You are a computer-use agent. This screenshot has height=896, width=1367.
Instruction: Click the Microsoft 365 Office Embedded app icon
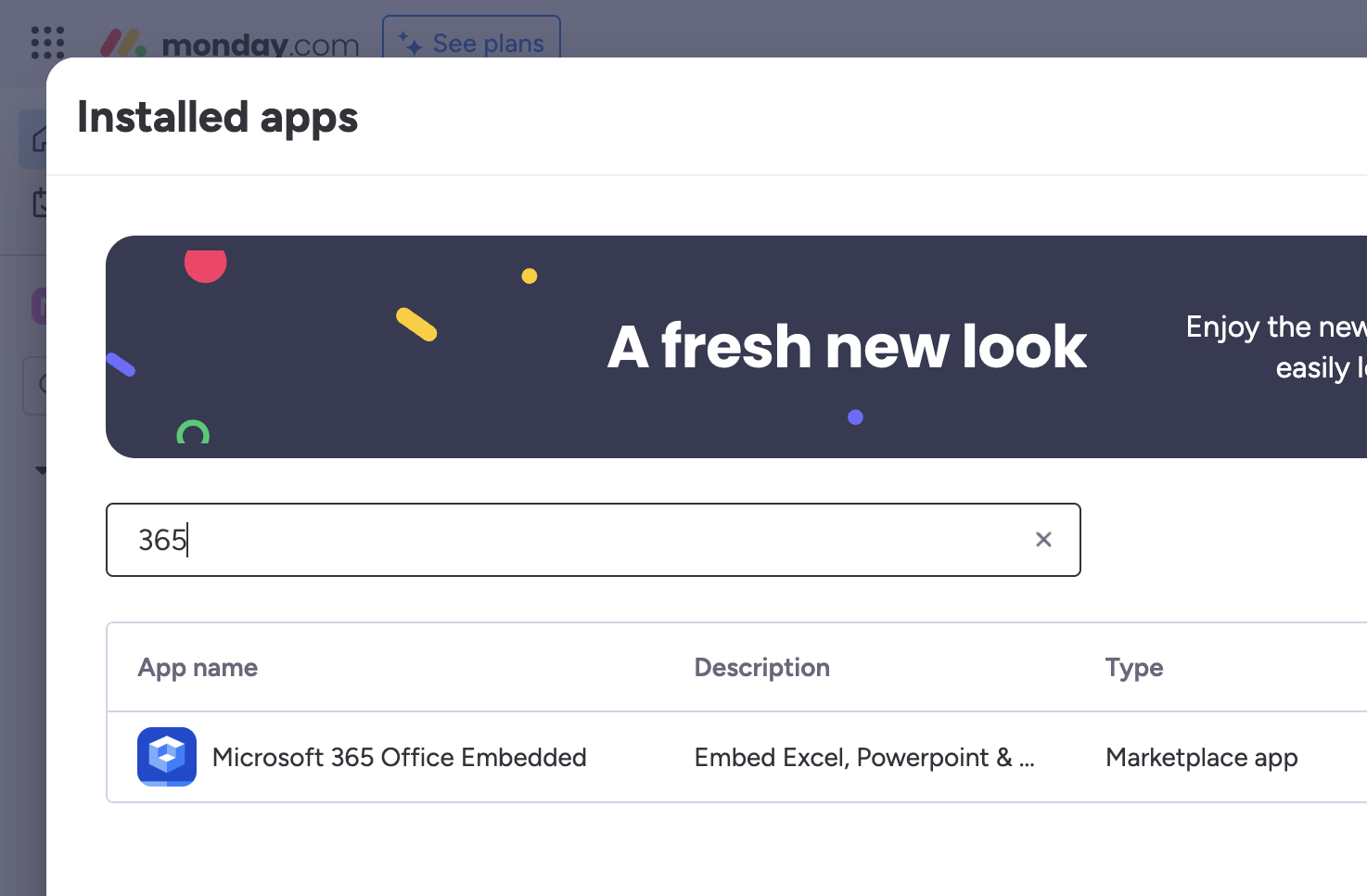[x=166, y=757]
